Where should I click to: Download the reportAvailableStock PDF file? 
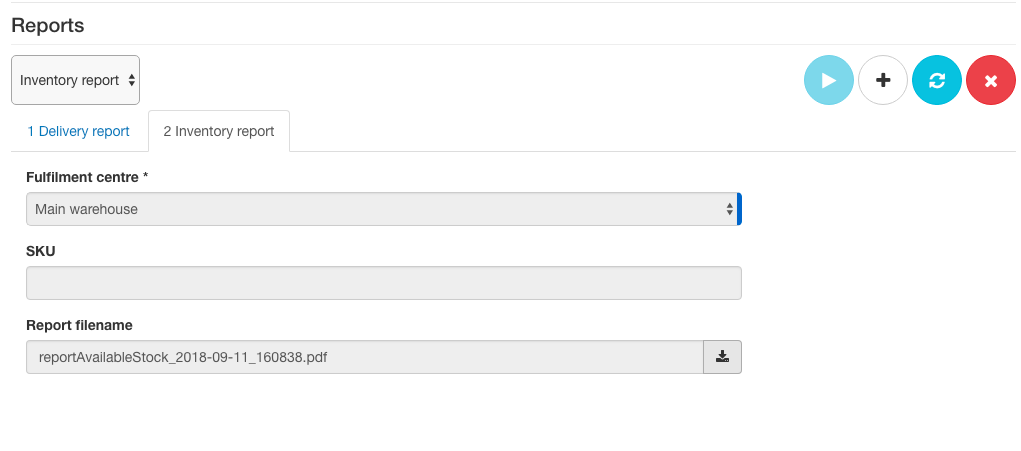tap(722, 357)
